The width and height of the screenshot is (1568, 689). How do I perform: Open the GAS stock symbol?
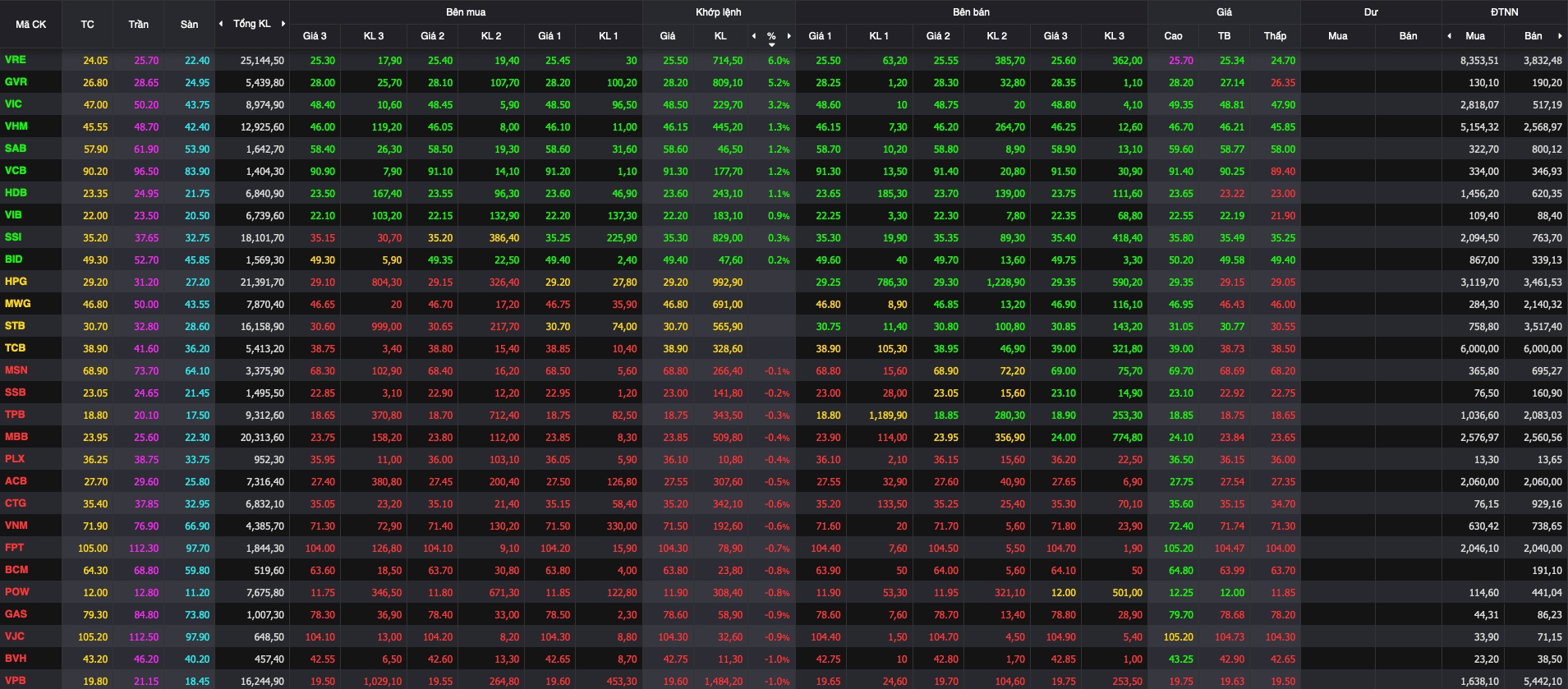[16, 614]
